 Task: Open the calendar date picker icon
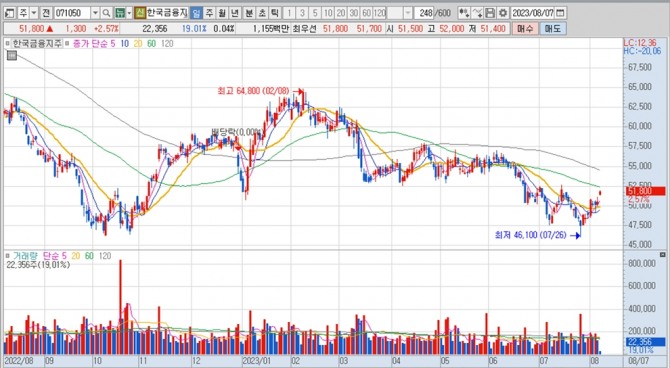(x=560, y=13)
